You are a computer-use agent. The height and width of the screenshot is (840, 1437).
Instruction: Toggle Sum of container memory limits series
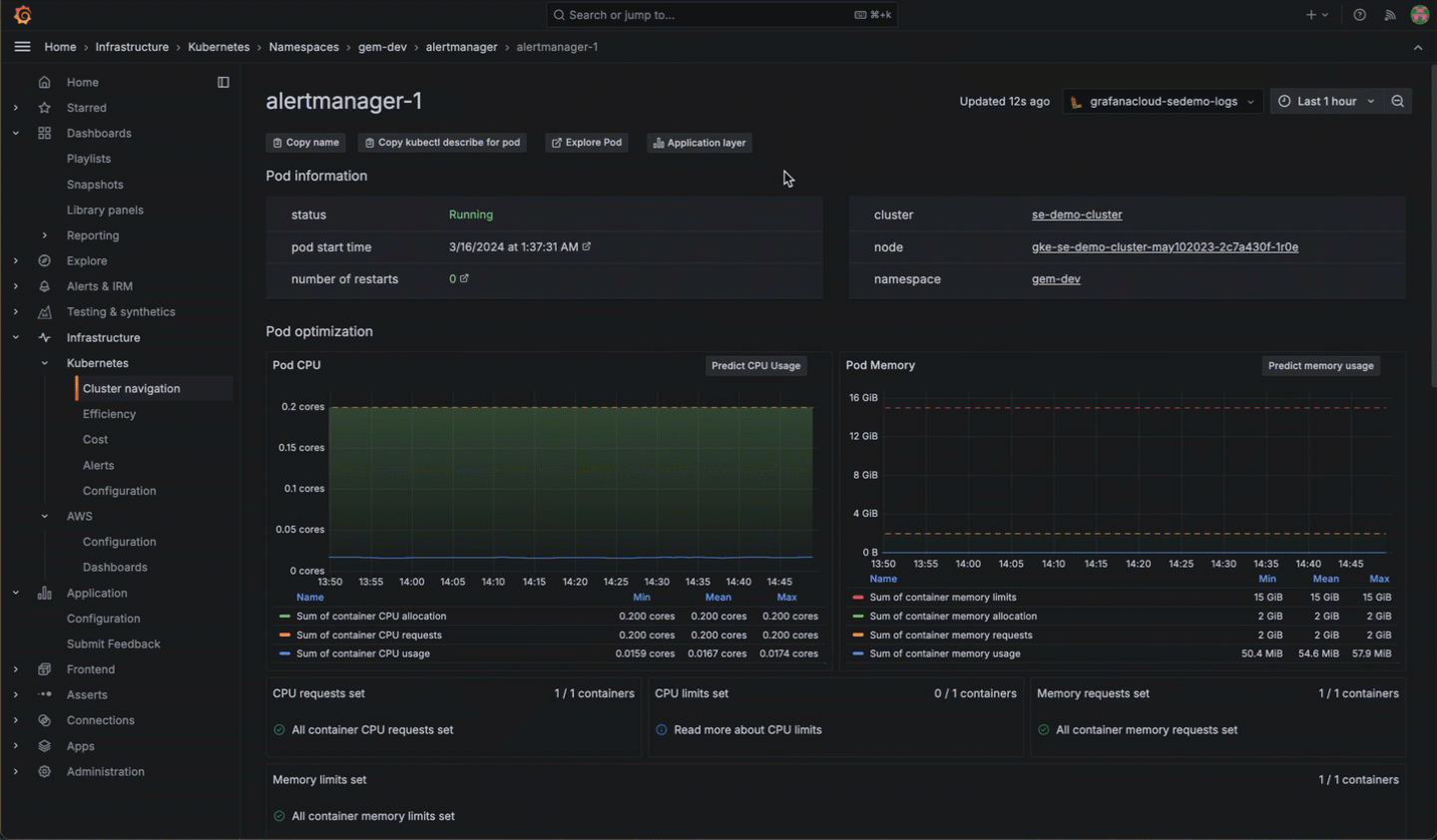pyautogui.click(x=942, y=598)
